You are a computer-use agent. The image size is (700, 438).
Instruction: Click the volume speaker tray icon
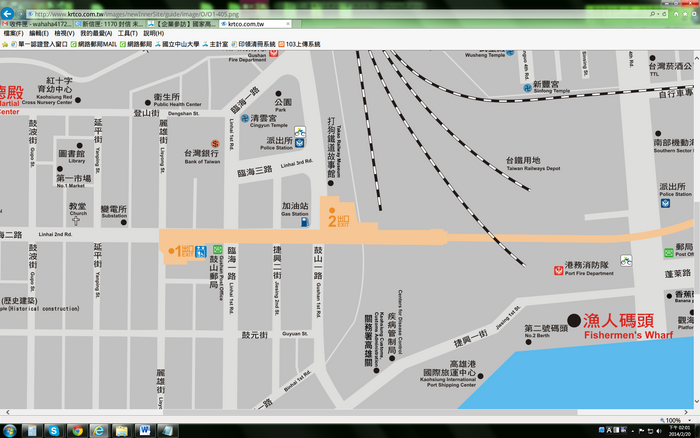pyautogui.click(x=659, y=431)
